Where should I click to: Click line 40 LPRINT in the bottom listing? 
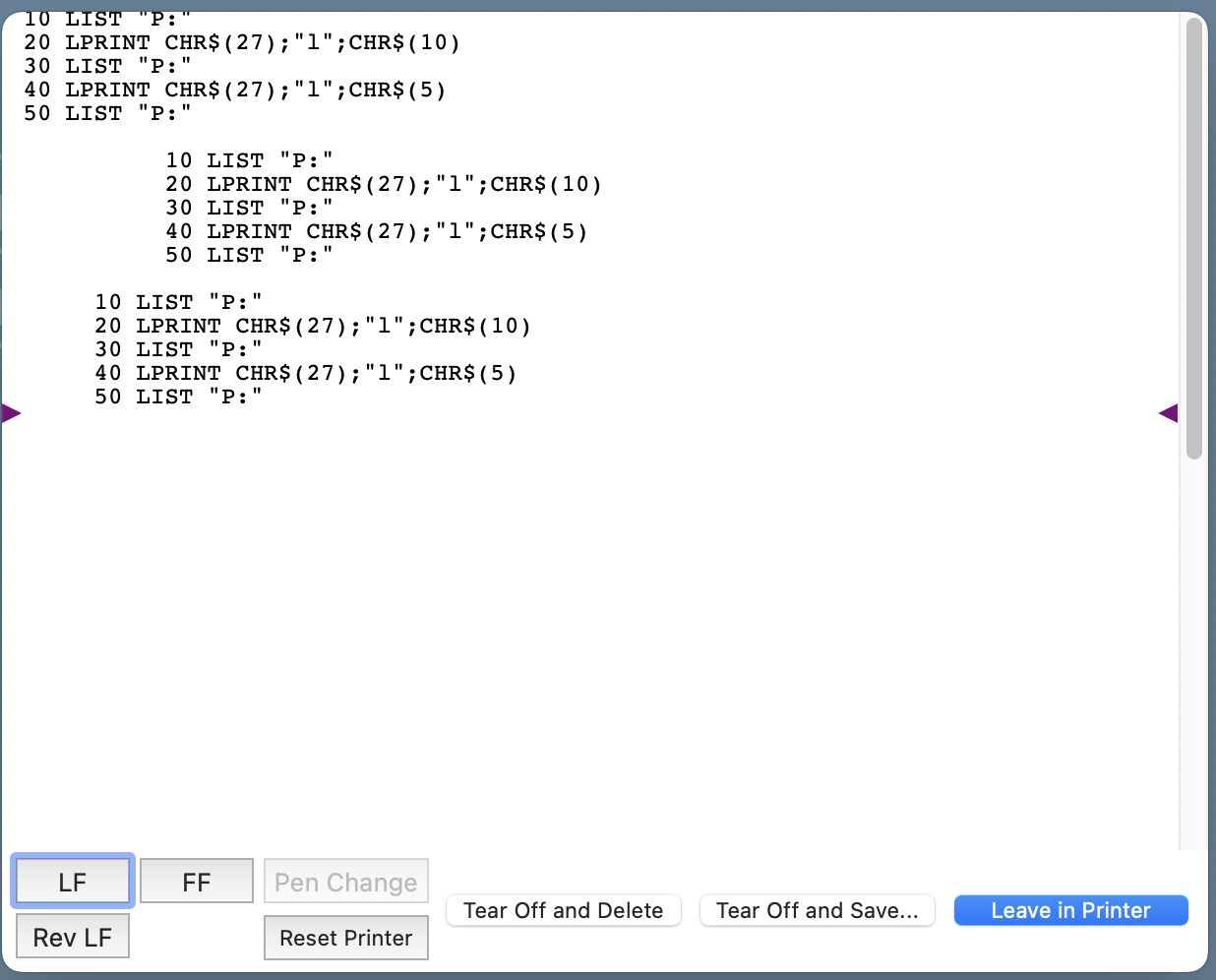(306, 373)
